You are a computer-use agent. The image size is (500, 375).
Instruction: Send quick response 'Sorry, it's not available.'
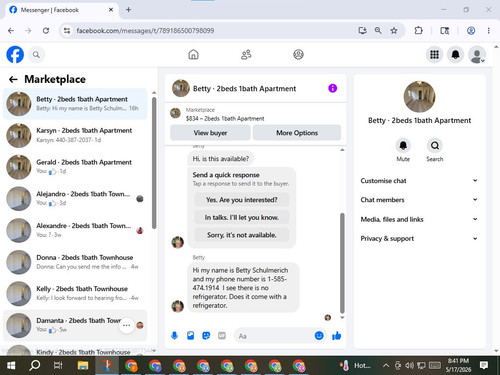[242, 235]
